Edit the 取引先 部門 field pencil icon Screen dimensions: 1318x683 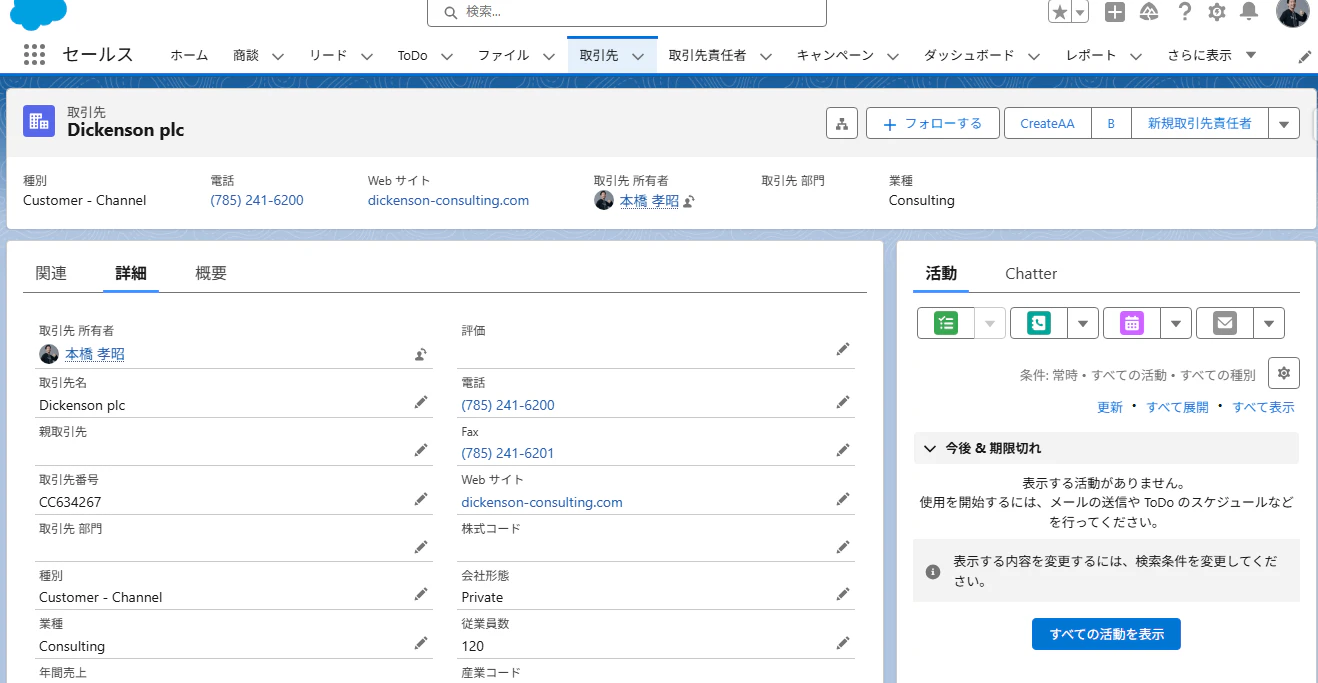pos(421,547)
